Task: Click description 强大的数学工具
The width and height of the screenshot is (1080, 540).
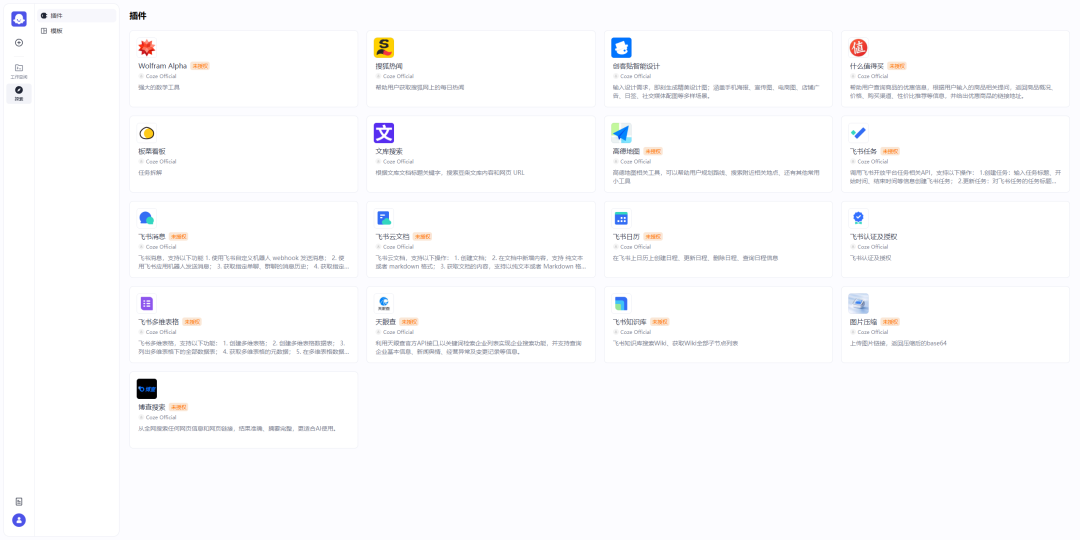Action: 159,87
